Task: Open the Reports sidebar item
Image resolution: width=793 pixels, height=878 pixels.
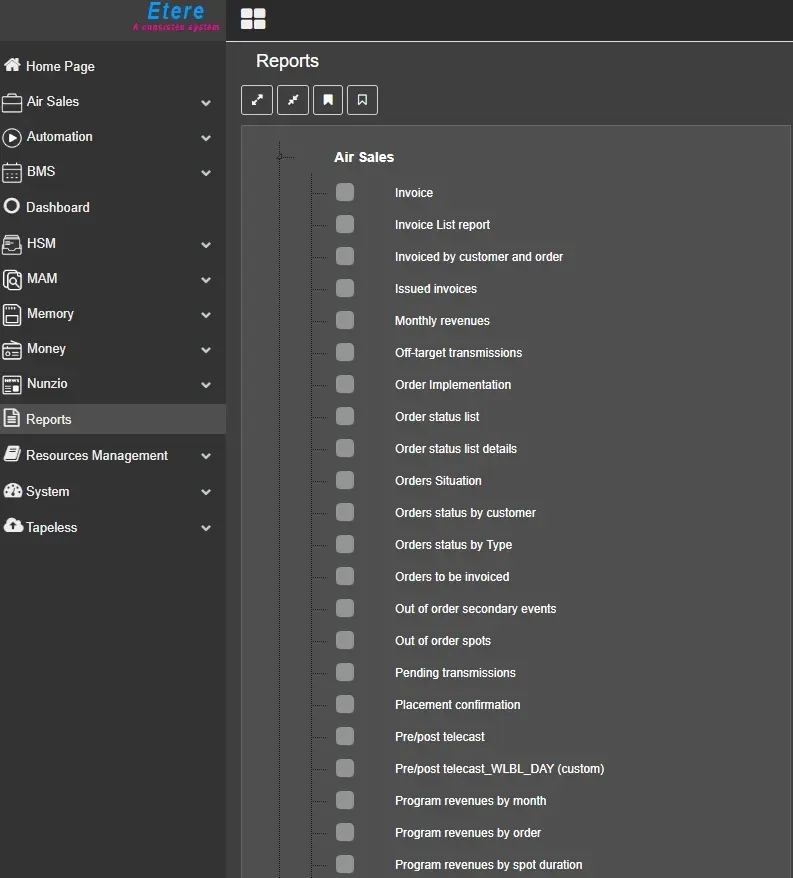Action: (49, 420)
